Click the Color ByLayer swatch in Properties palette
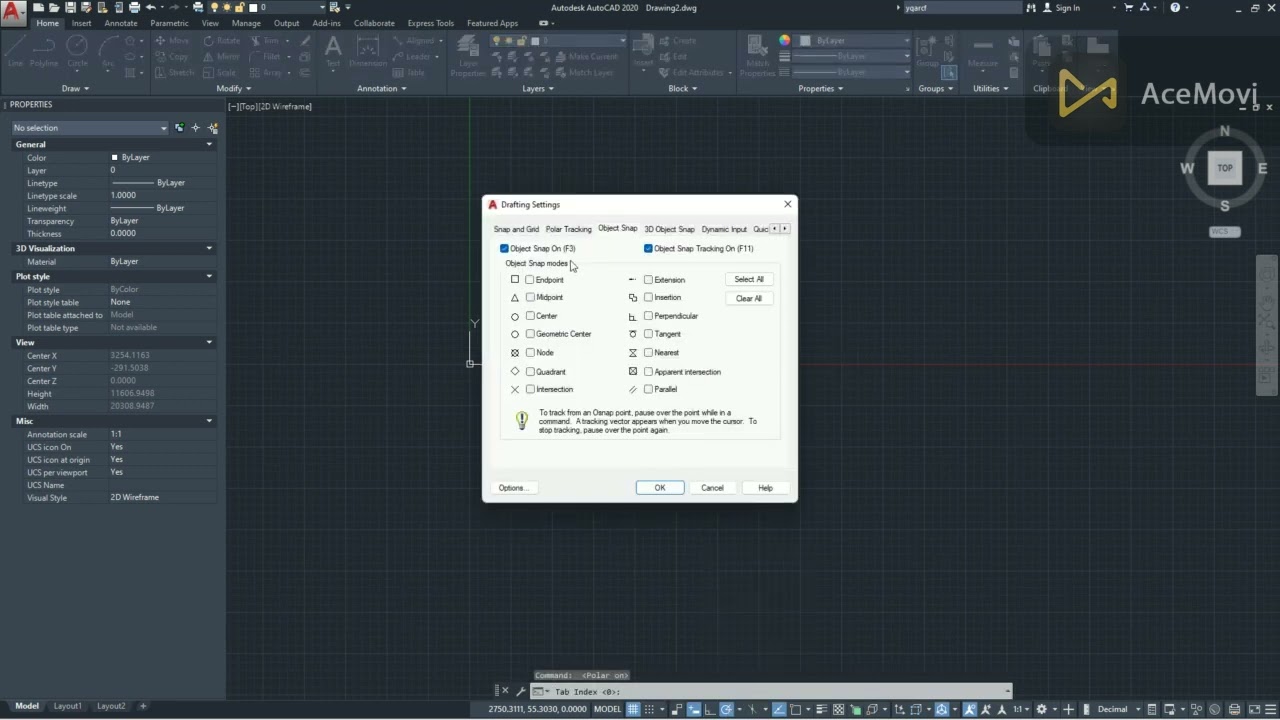The image size is (1280, 720). [115, 158]
